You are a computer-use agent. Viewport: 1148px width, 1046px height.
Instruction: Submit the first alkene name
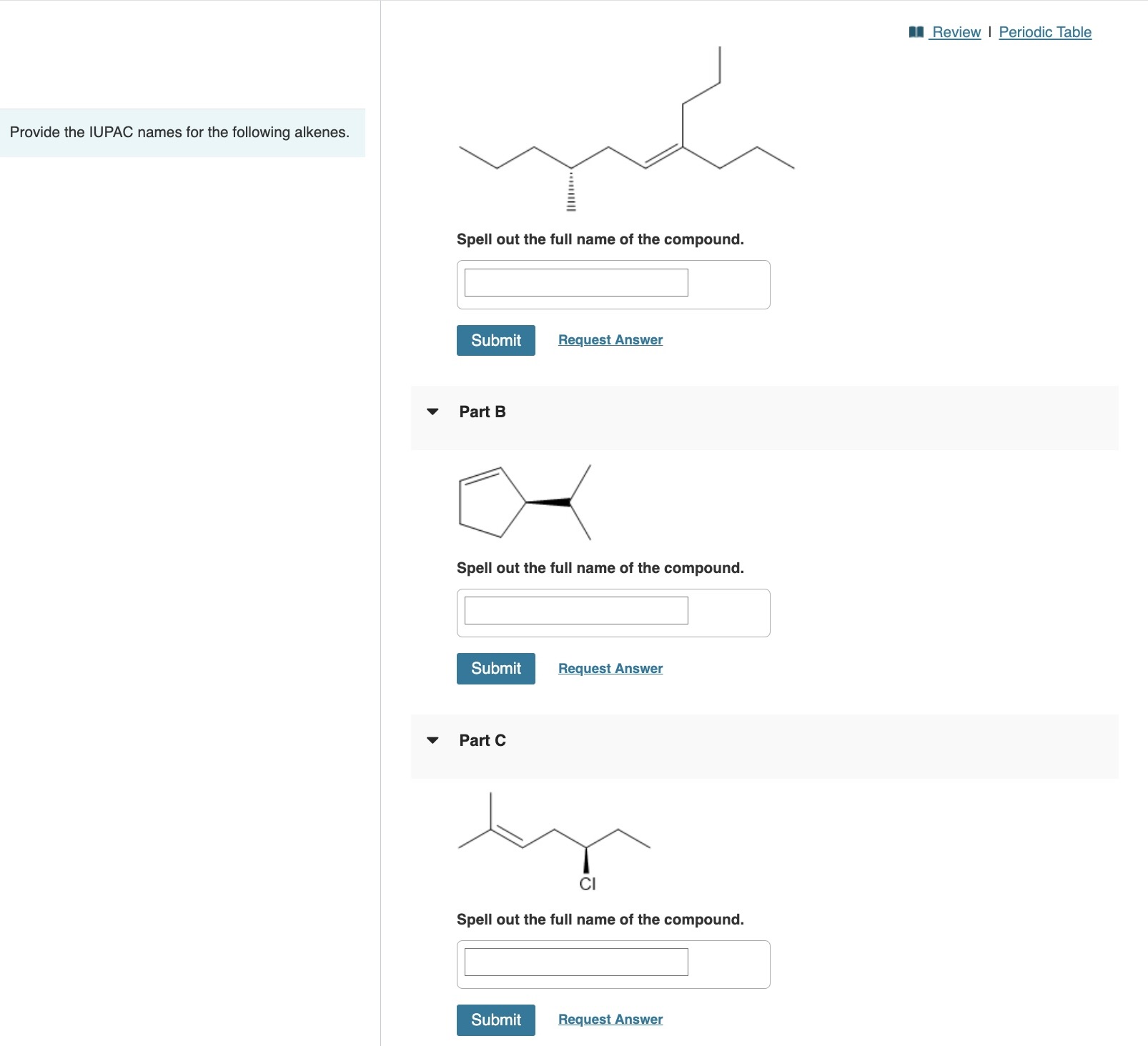point(495,340)
